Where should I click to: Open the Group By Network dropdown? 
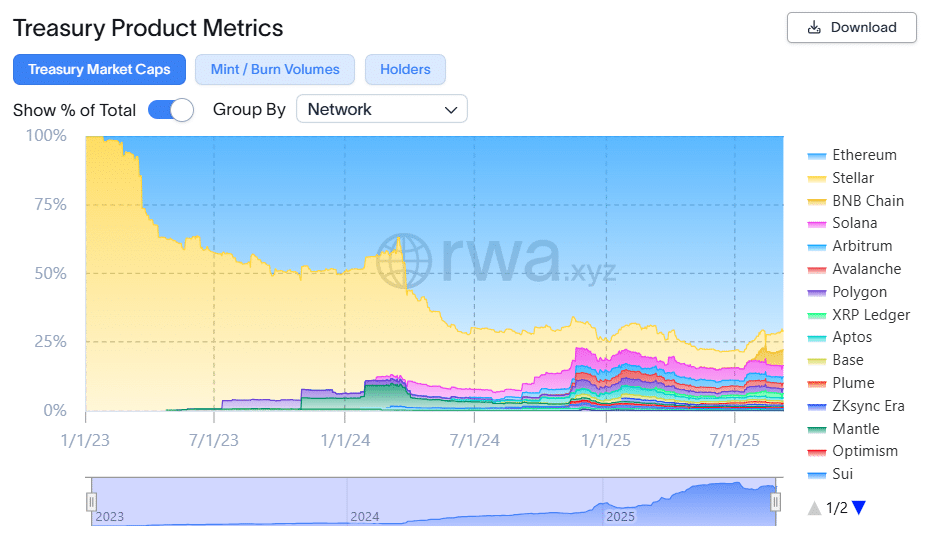(x=381, y=110)
